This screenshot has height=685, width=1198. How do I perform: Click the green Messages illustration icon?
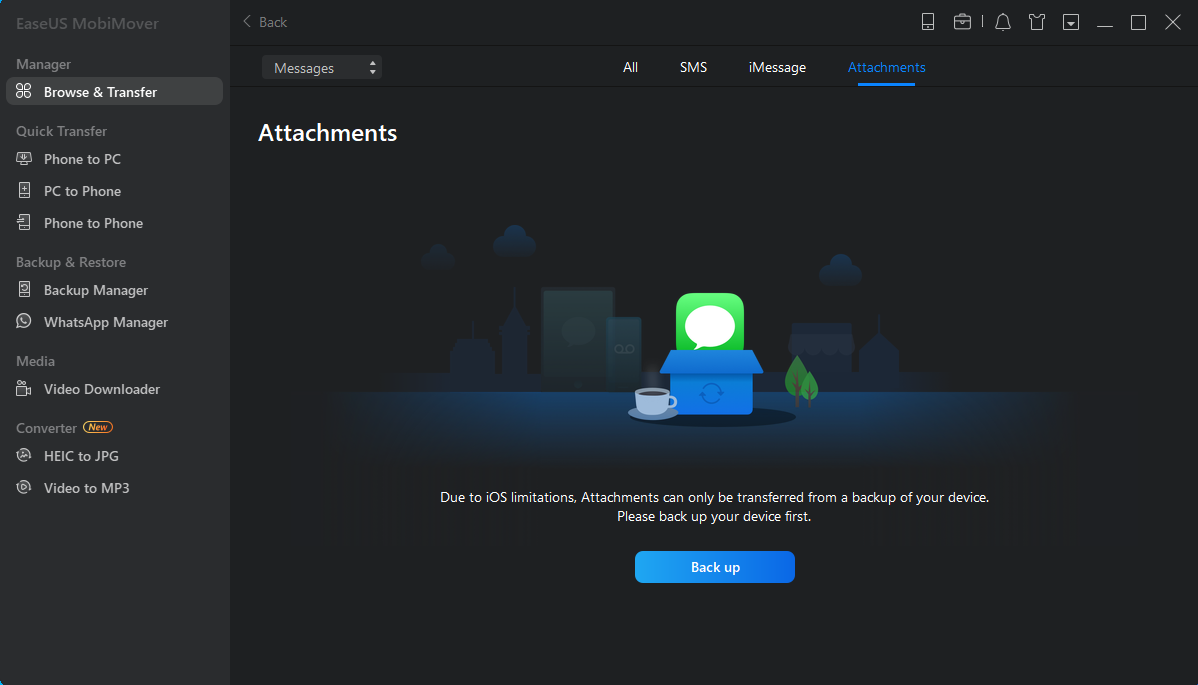coord(710,322)
